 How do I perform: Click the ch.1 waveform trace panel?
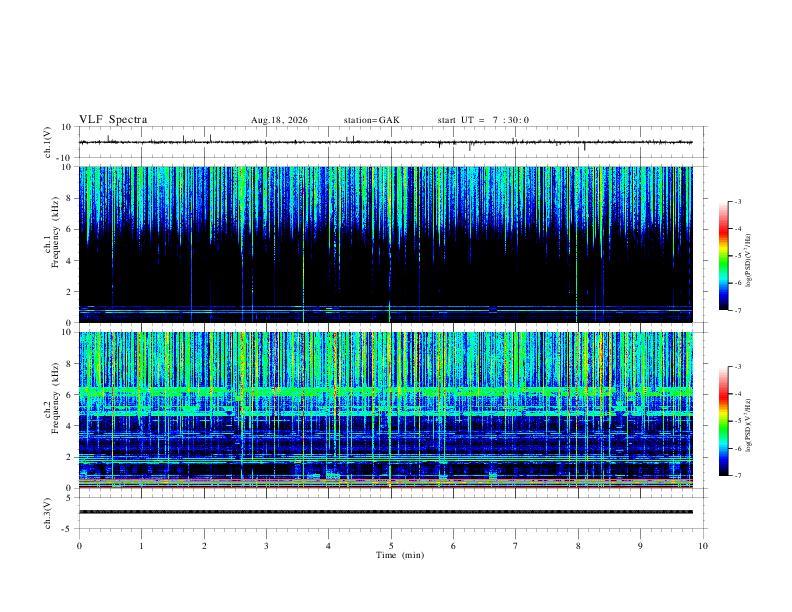(385, 142)
